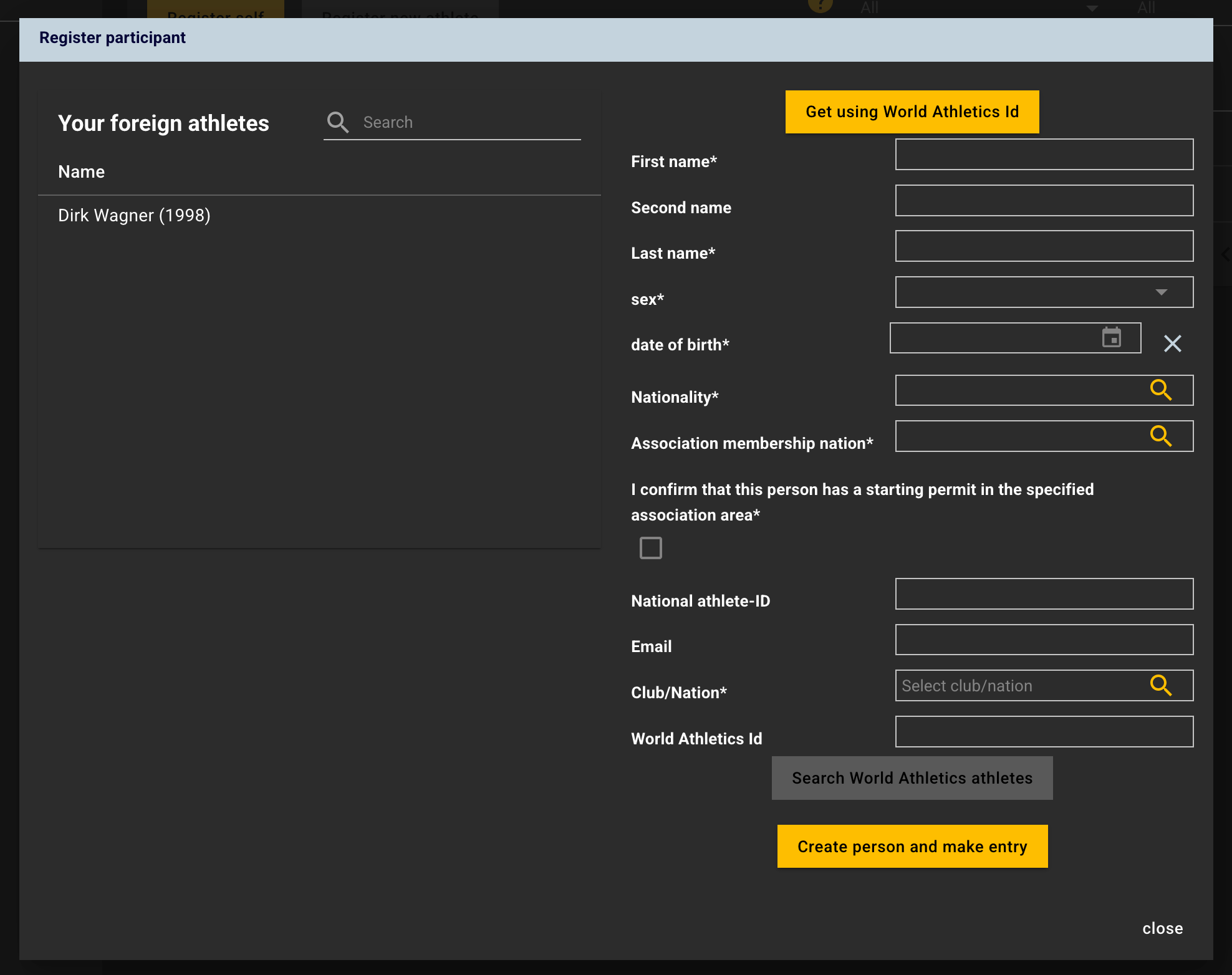Click into the Last name field
1232x975 pixels.
pyautogui.click(x=1044, y=246)
